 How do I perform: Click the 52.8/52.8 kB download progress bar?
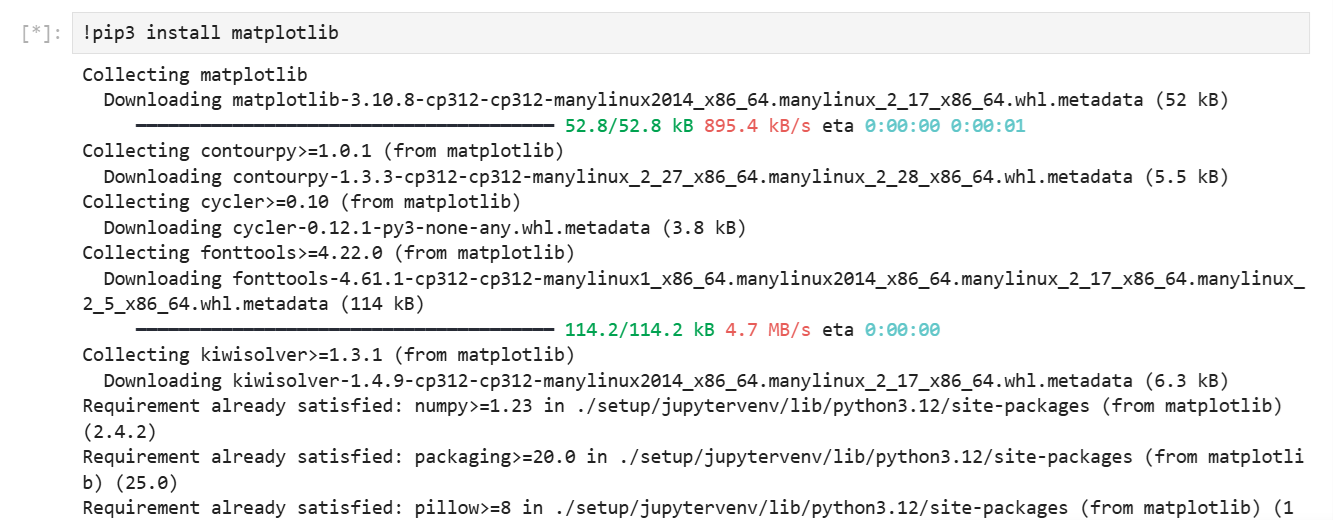[x=344, y=126]
